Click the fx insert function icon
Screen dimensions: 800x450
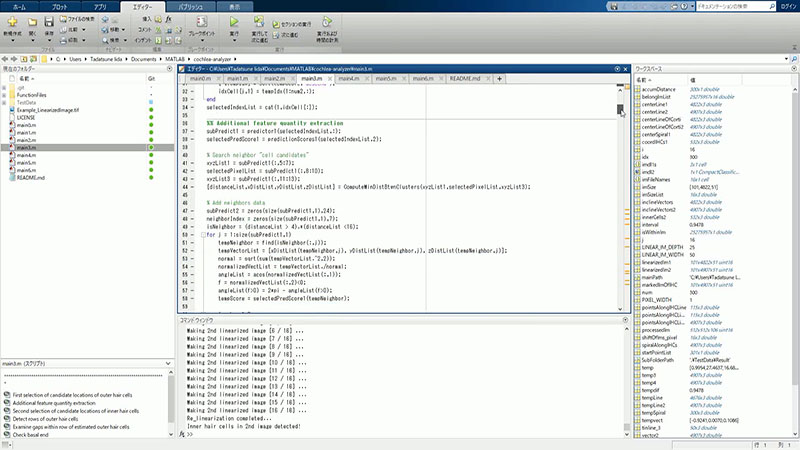coord(168,19)
